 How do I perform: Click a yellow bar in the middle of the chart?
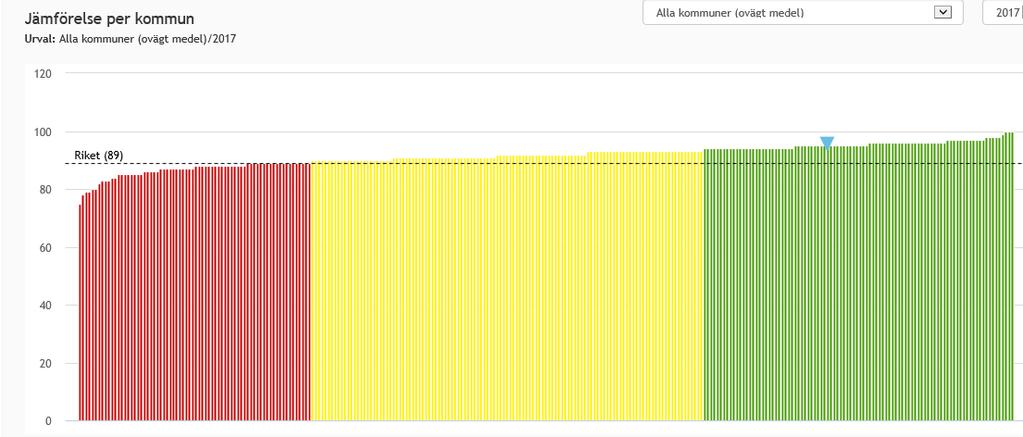click(x=500, y=300)
